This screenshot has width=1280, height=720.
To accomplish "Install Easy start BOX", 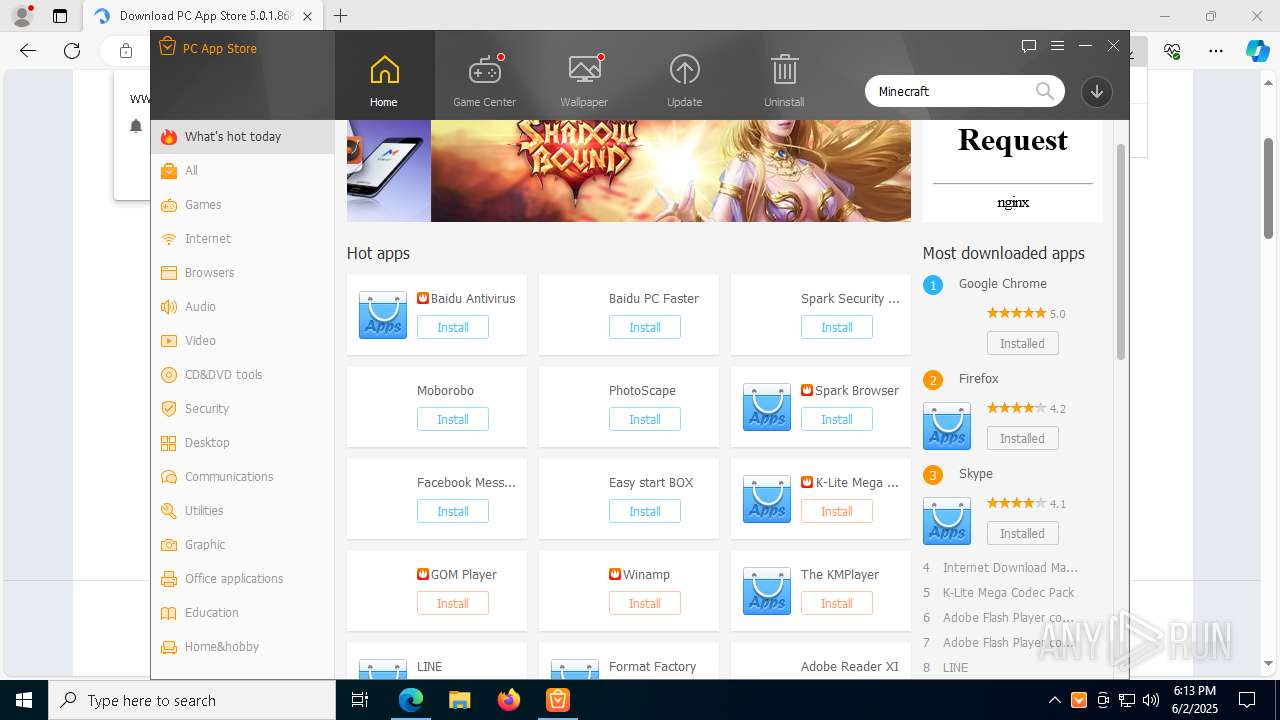I will [645, 512].
